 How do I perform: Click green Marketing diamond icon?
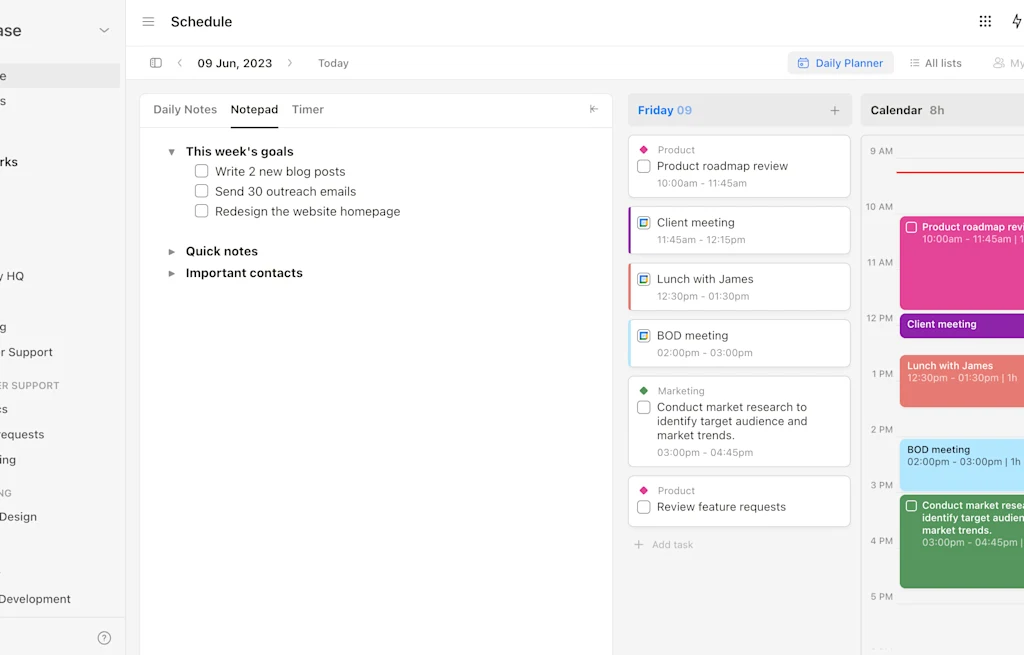point(643,391)
